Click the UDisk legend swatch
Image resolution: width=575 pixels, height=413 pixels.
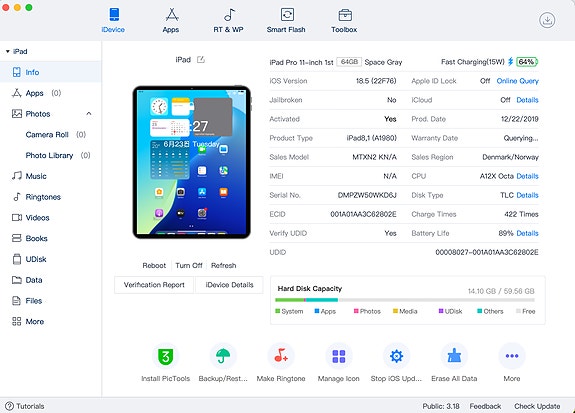(x=441, y=311)
